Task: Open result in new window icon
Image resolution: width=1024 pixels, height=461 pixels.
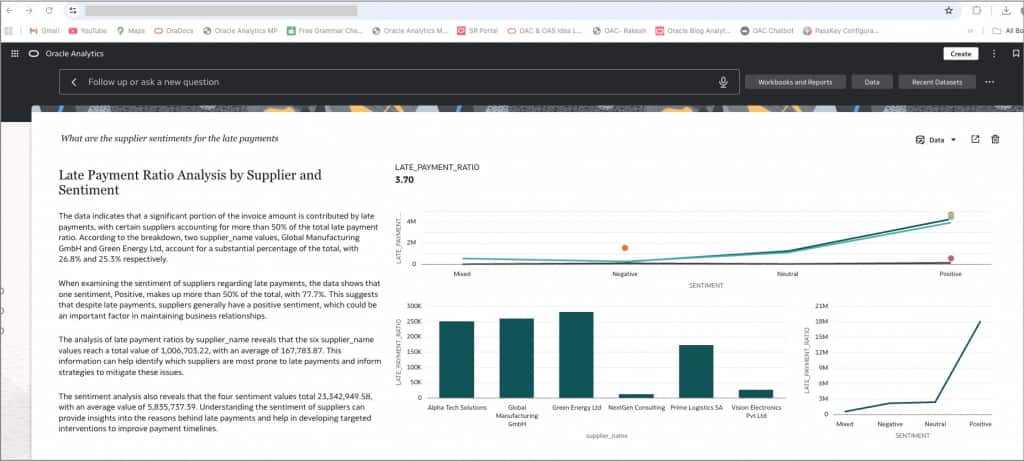Action: (x=975, y=139)
